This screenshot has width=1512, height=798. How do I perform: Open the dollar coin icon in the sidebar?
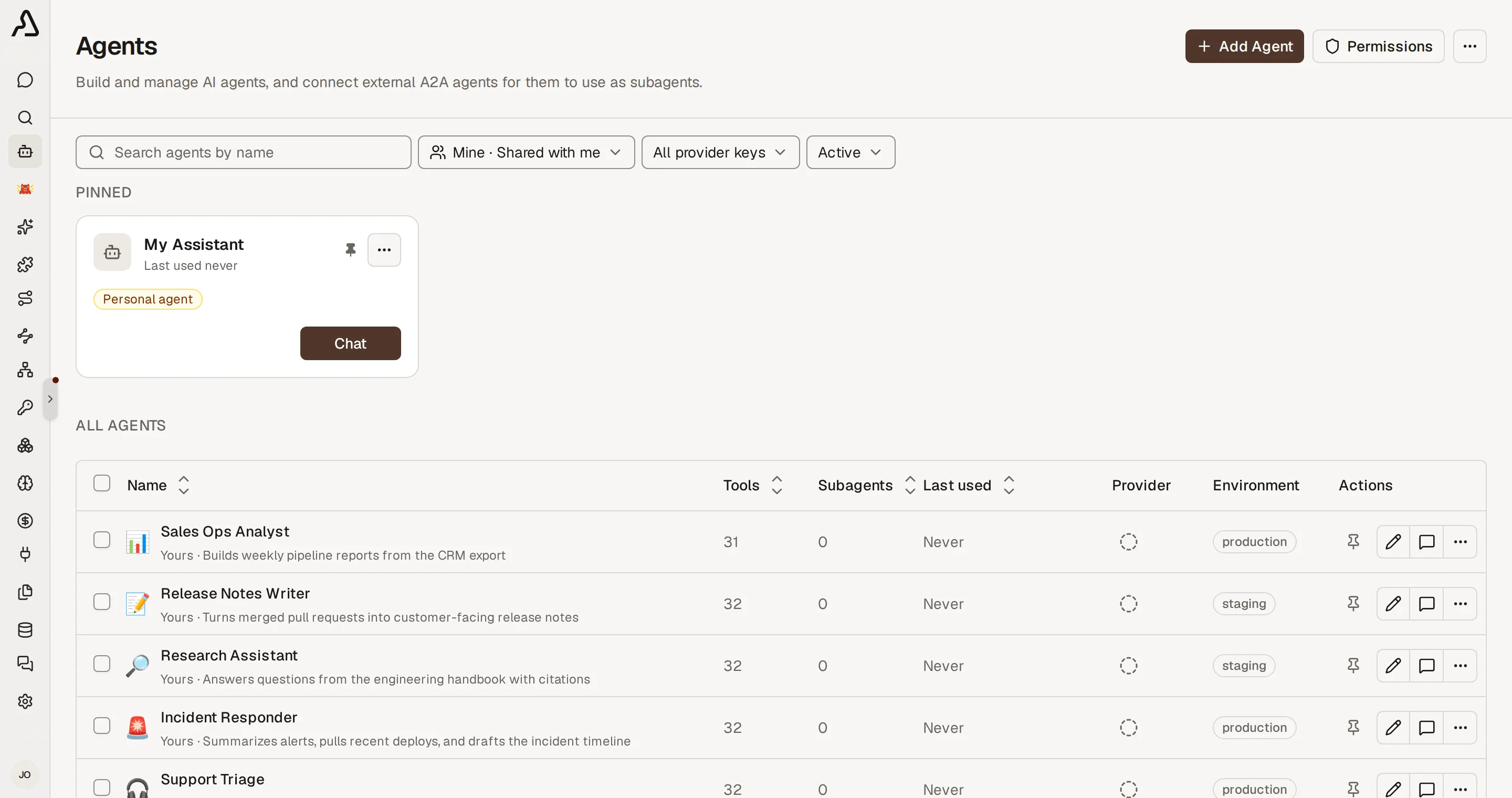pos(25,520)
